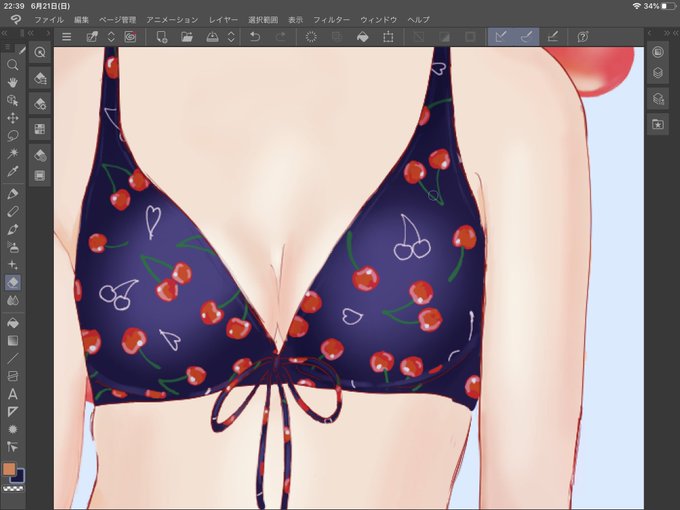680x510 pixels.
Task: Select the Lasso selection tool
Action: (x=13, y=135)
